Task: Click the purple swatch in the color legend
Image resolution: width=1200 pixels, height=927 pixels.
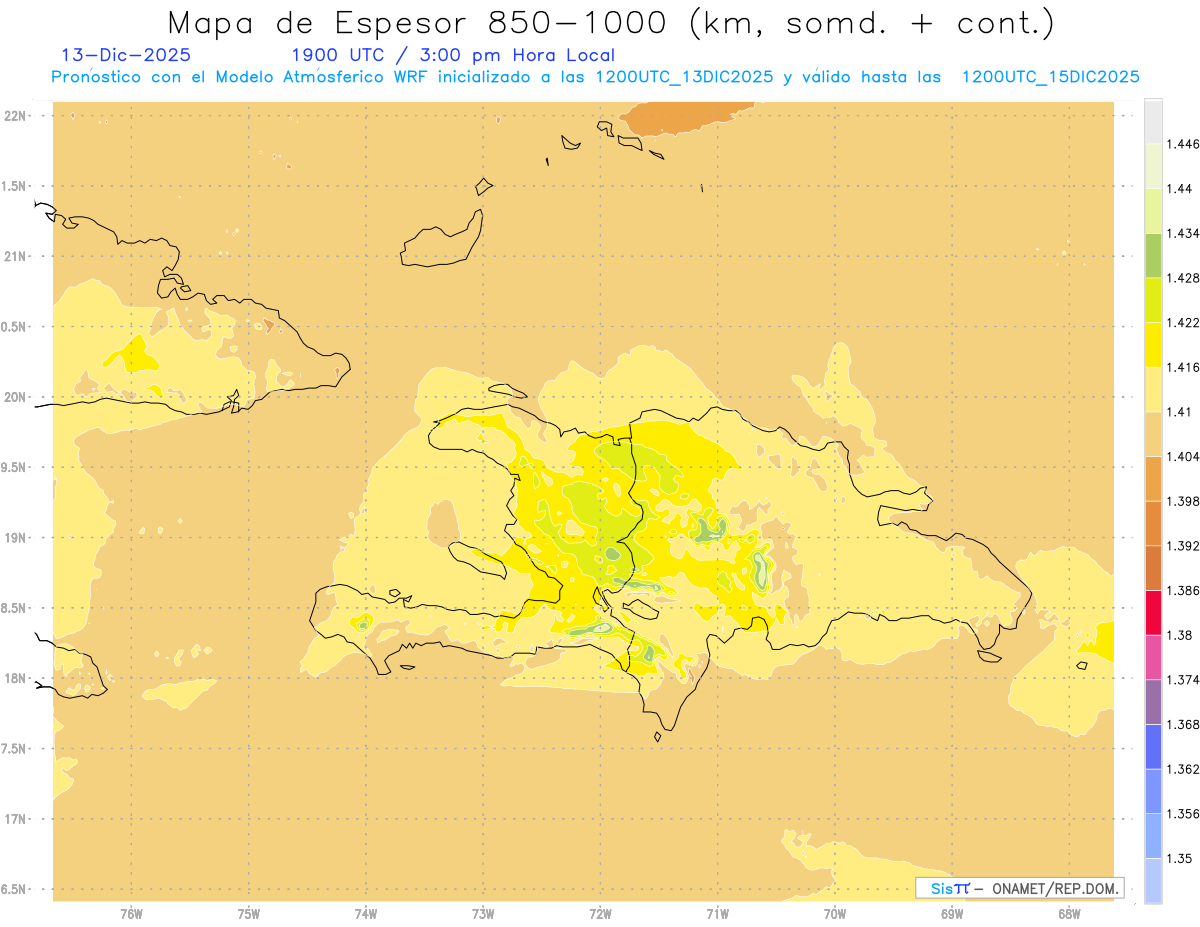Action: click(x=1153, y=702)
